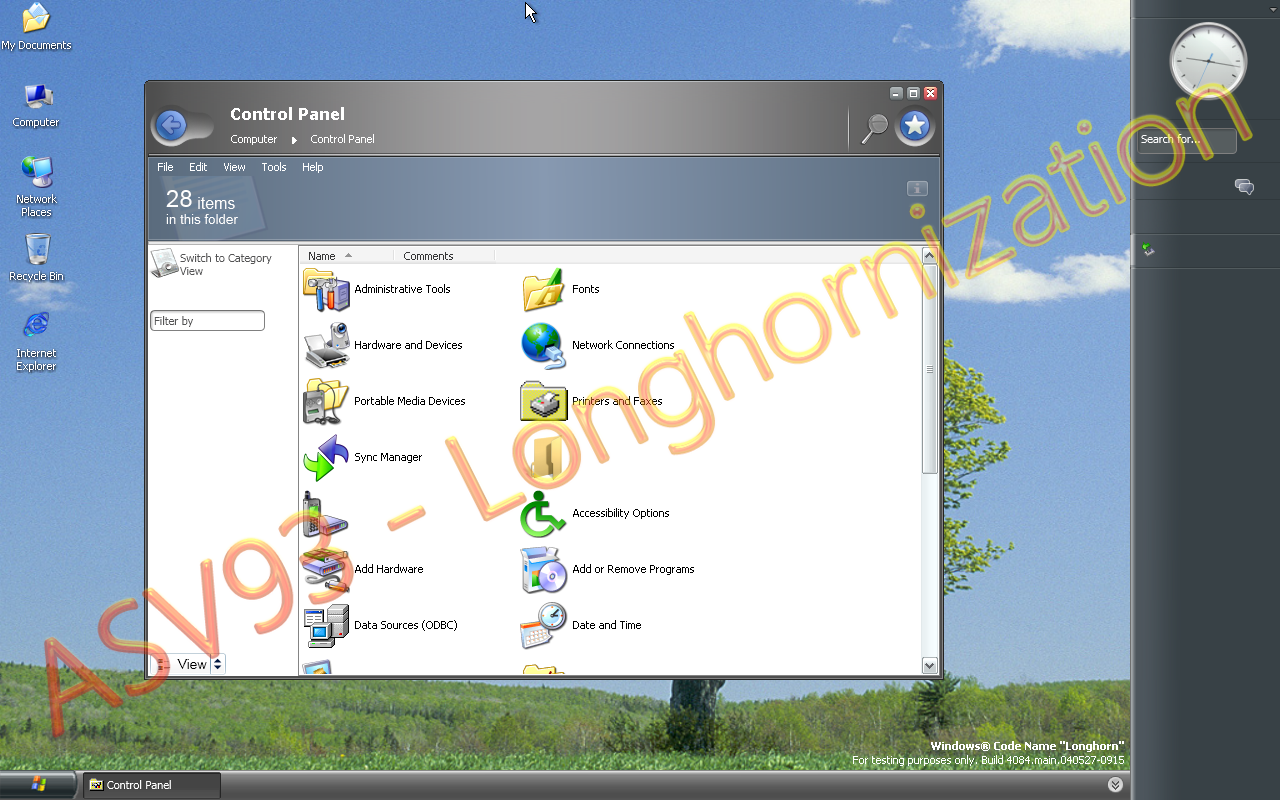The width and height of the screenshot is (1280, 800).
Task: Click the magnifier search icon in header
Action: pyautogui.click(x=875, y=127)
